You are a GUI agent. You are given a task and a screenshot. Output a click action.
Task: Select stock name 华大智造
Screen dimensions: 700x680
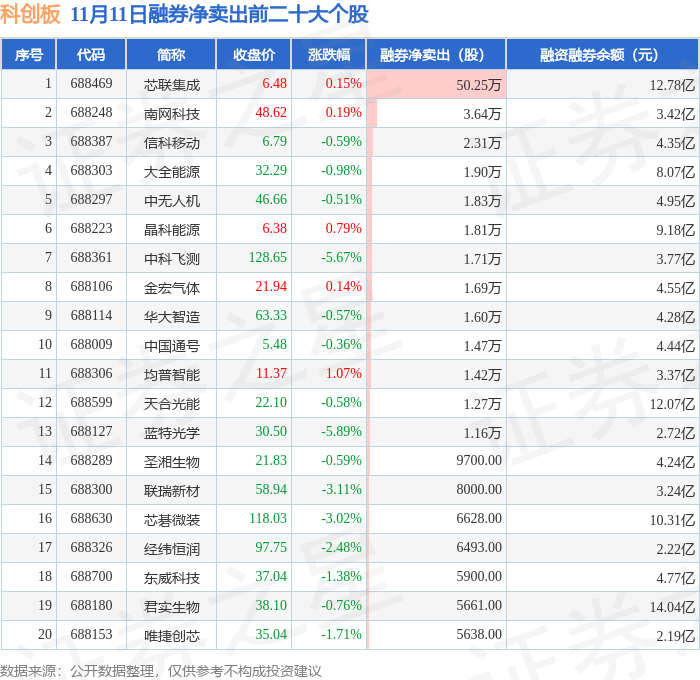click(x=171, y=317)
